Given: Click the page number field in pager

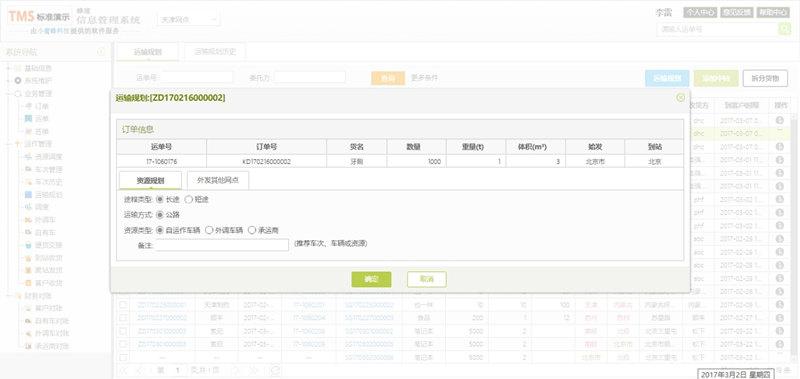Looking at the screenshot, I should click(x=178, y=370).
